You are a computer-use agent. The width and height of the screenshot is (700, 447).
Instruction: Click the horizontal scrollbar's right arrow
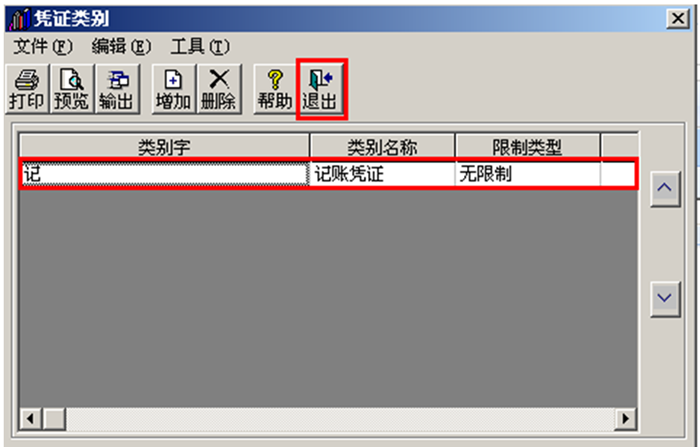[x=625, y=419]
